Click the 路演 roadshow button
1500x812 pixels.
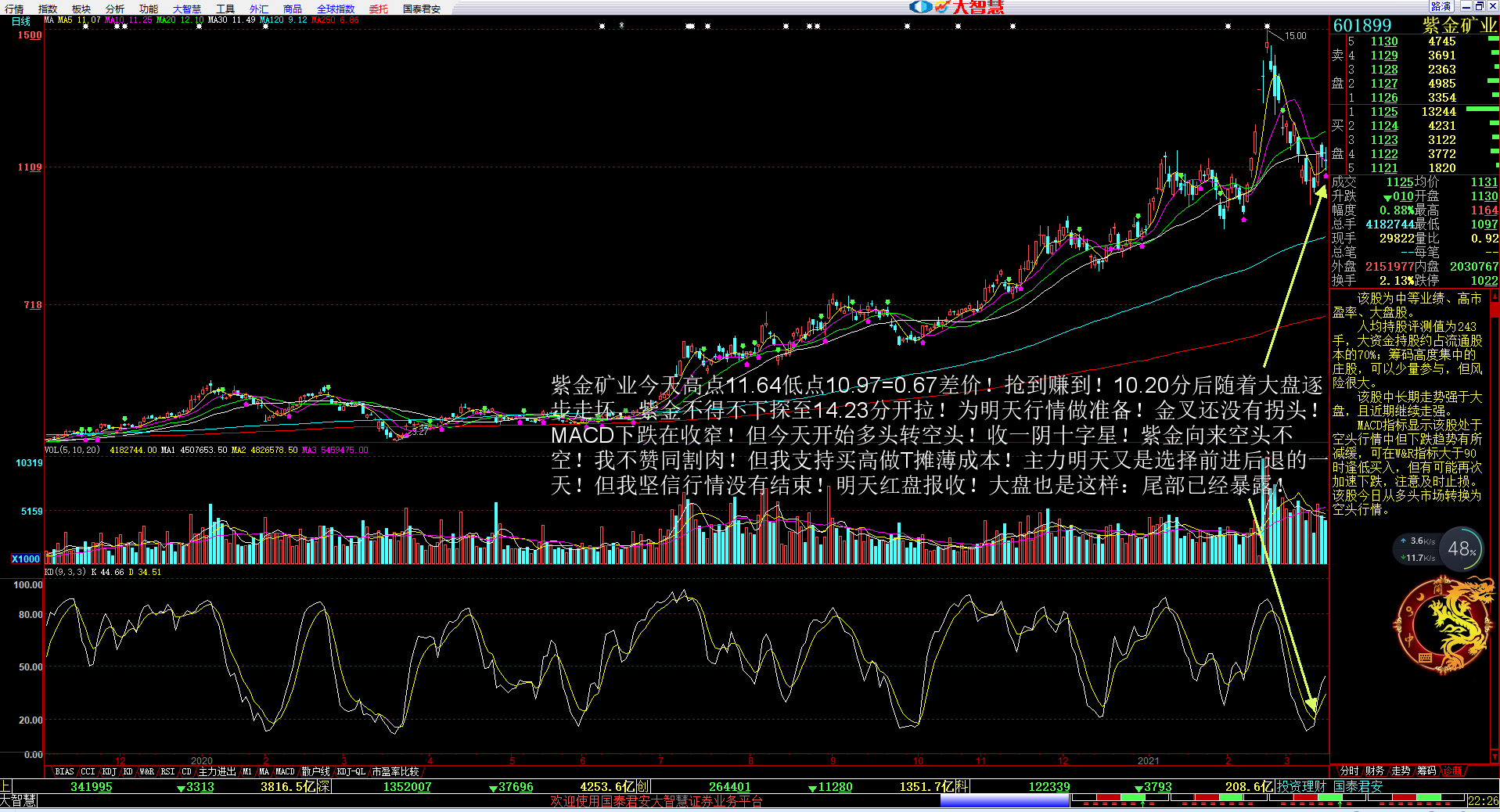pyautogui.click(x=1441, y=6)
